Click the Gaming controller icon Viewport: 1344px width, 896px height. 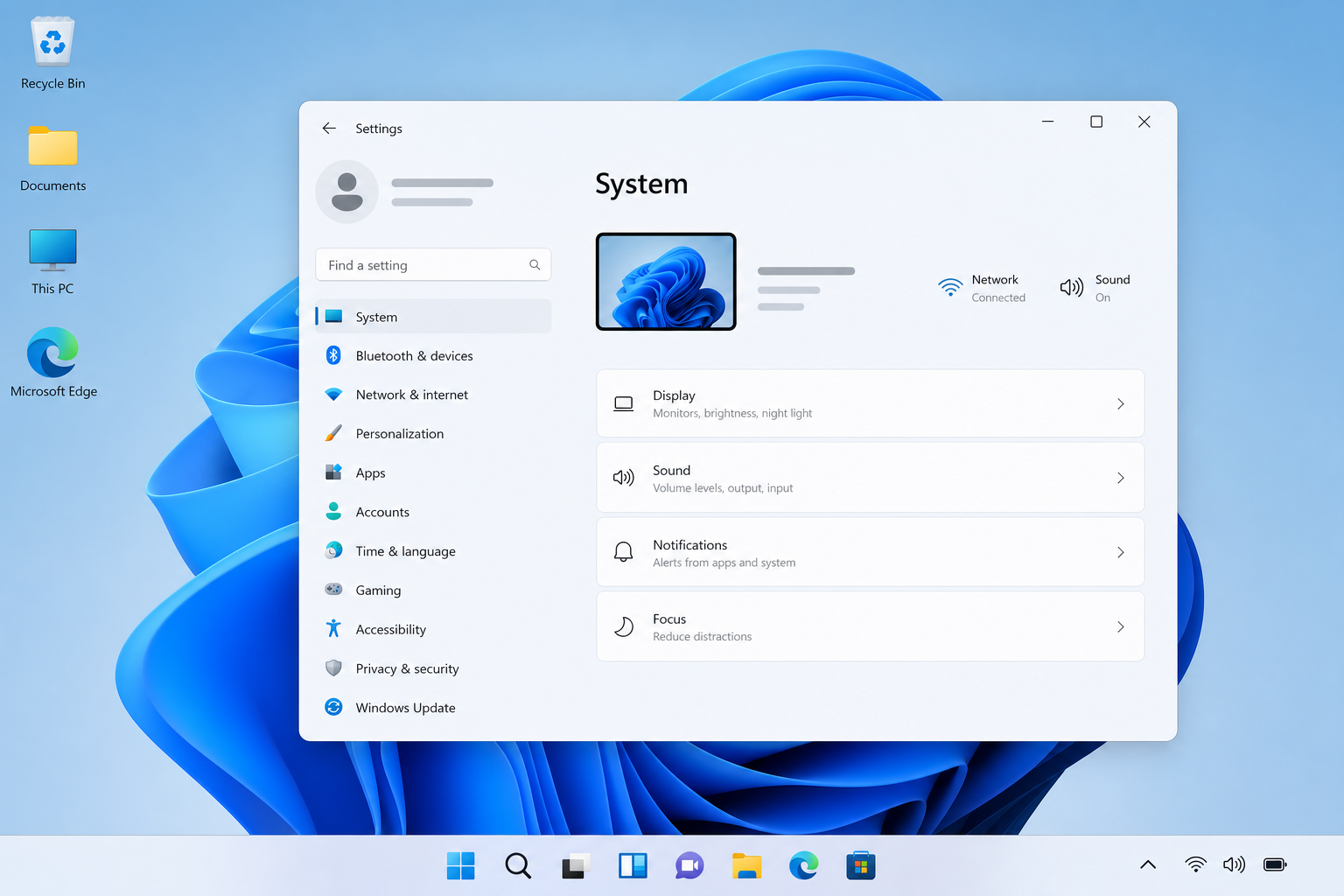(333, 589)
